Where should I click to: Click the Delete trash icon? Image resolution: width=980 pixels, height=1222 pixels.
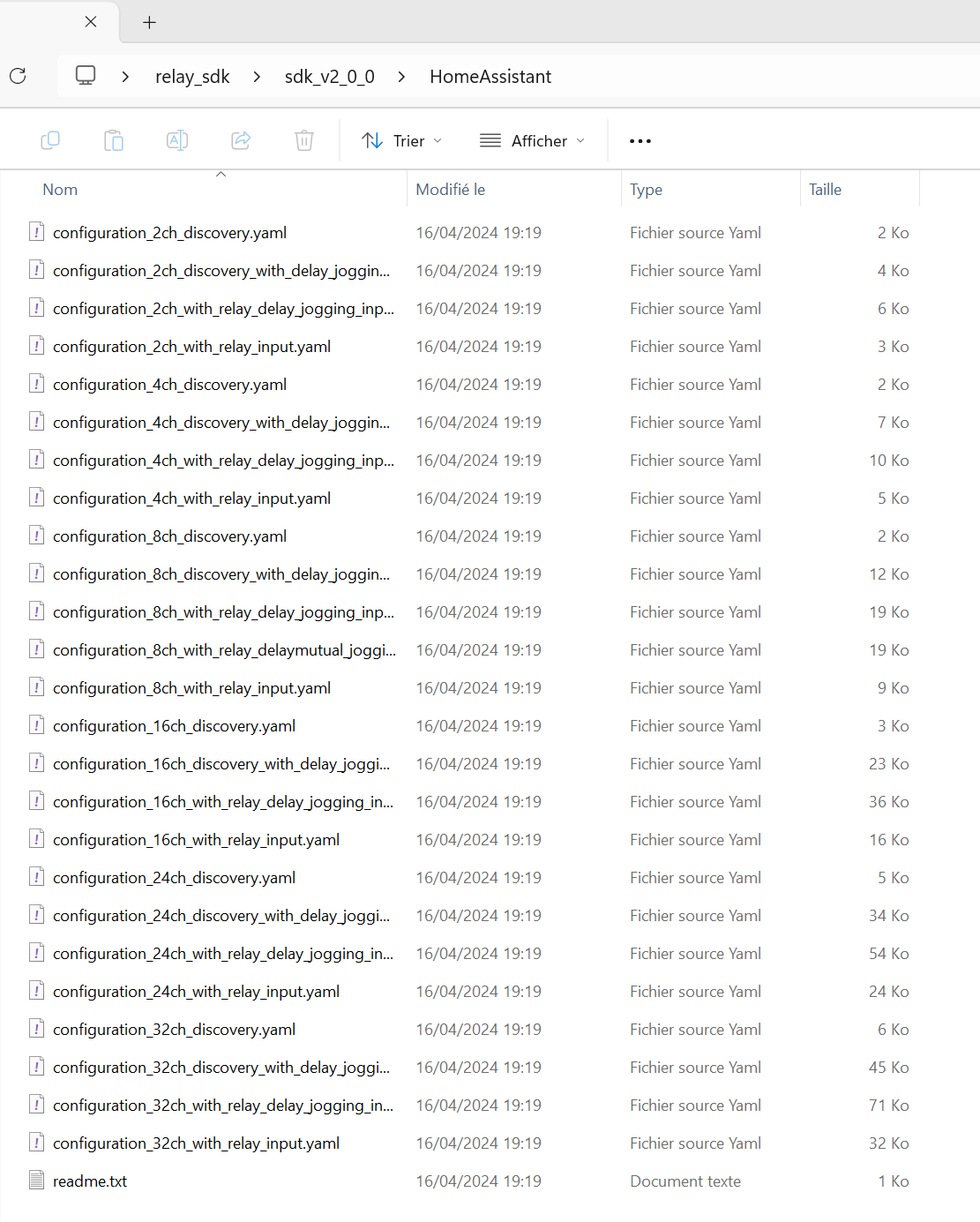click(304, 140)
